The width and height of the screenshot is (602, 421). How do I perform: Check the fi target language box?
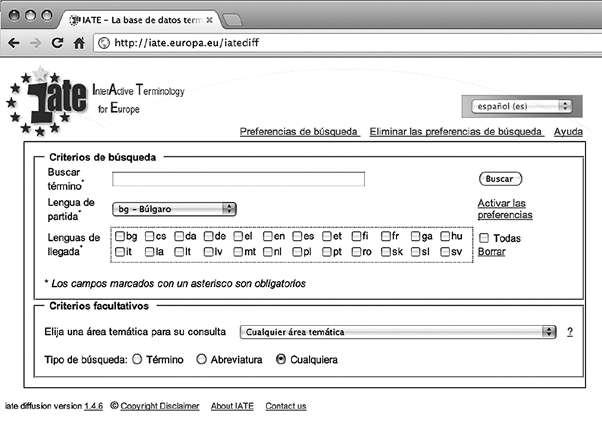356,236
